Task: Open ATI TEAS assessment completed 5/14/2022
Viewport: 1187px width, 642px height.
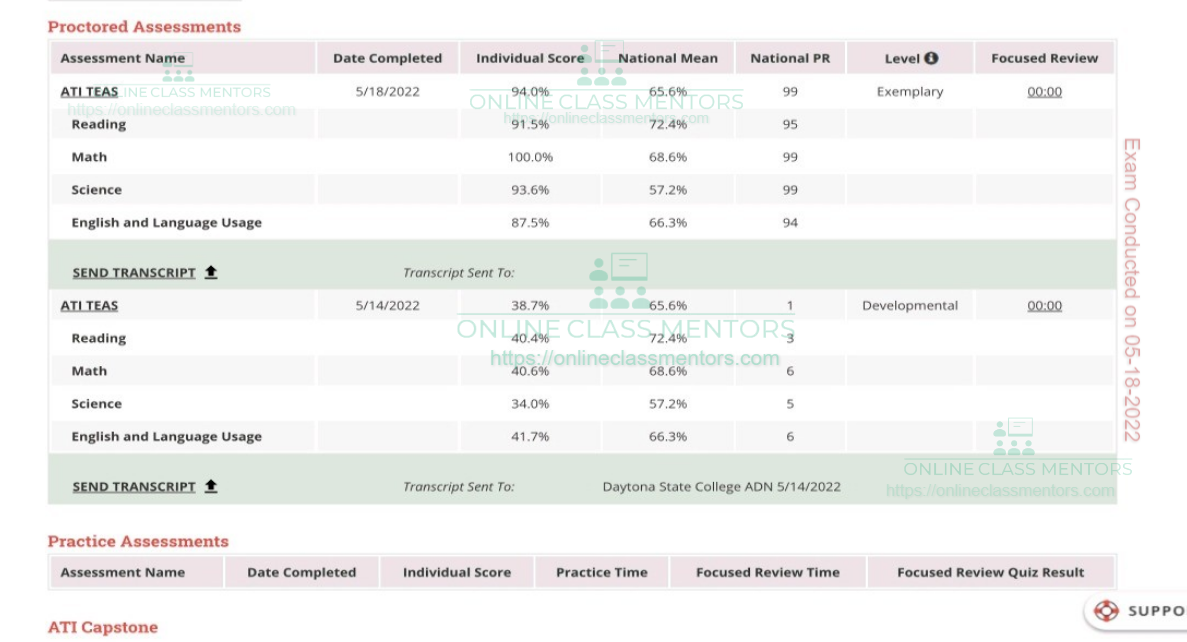Action: [89, 306]
